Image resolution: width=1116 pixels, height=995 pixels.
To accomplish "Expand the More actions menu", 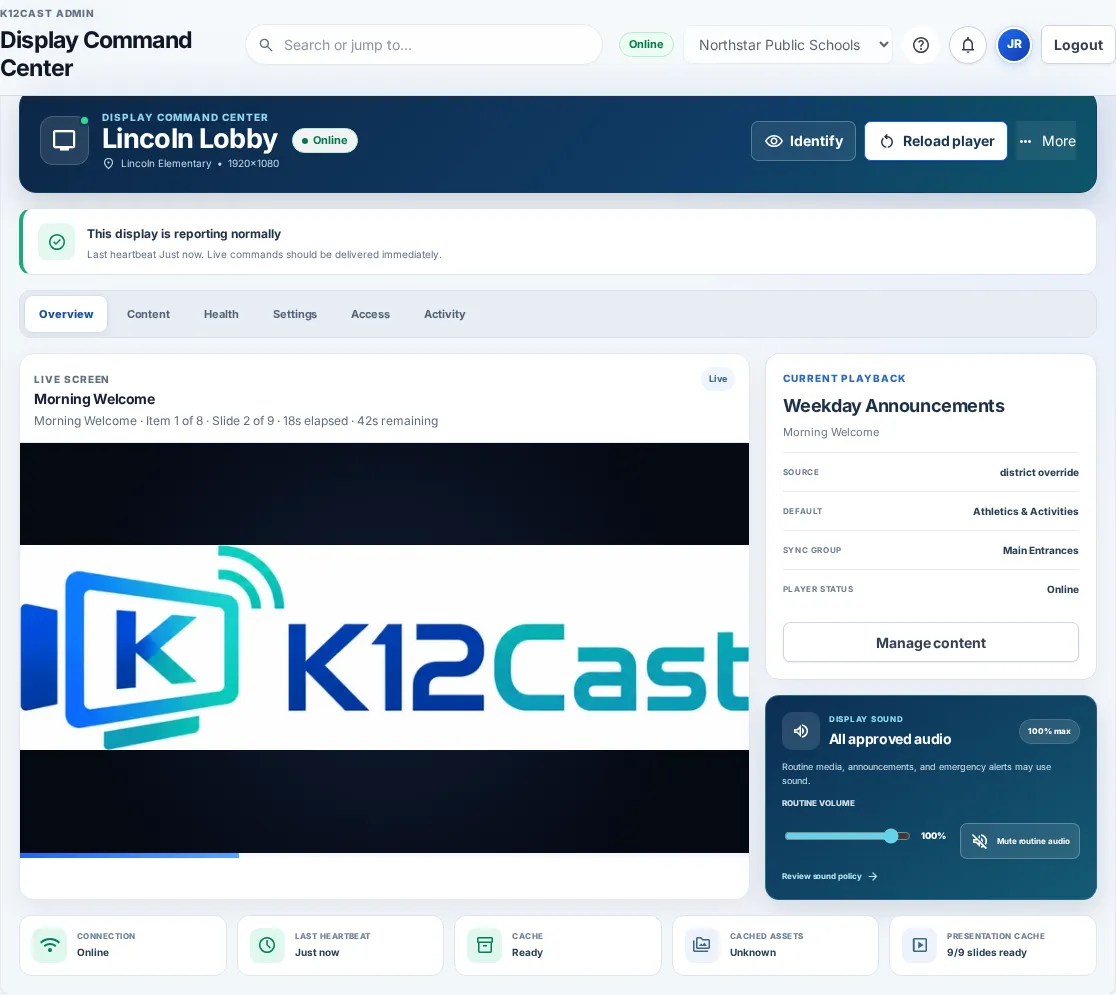I will 1046,141.
